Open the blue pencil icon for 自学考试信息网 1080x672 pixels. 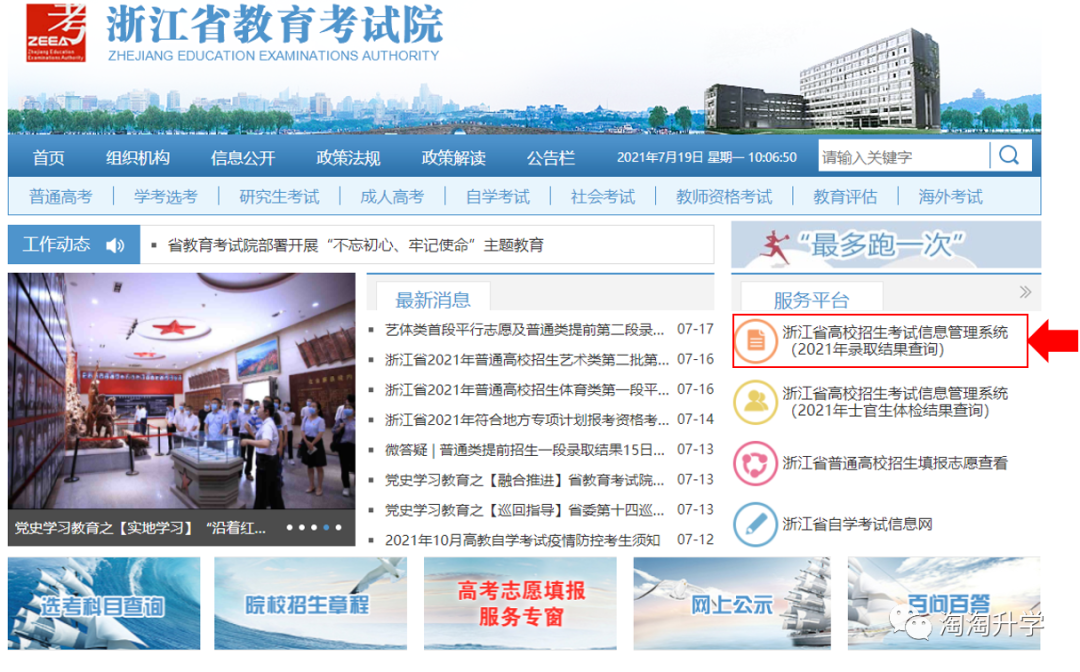click(x=756, y=525)
